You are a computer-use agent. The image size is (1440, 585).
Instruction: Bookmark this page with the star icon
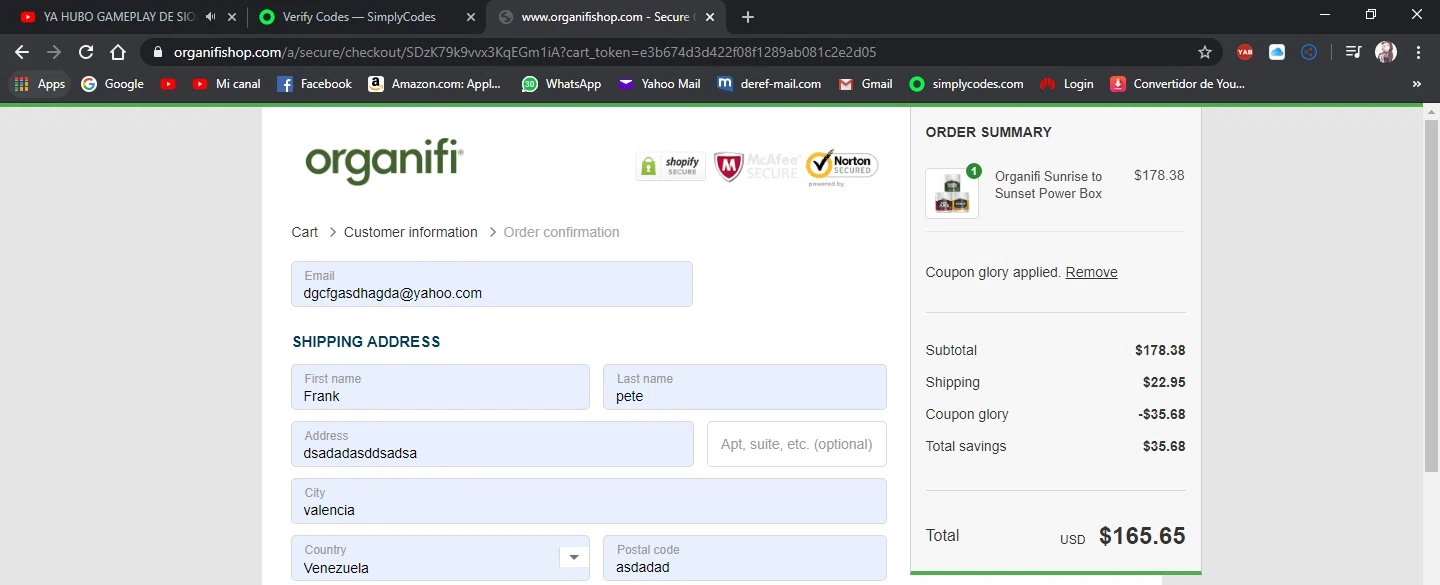click(1205, 52)
